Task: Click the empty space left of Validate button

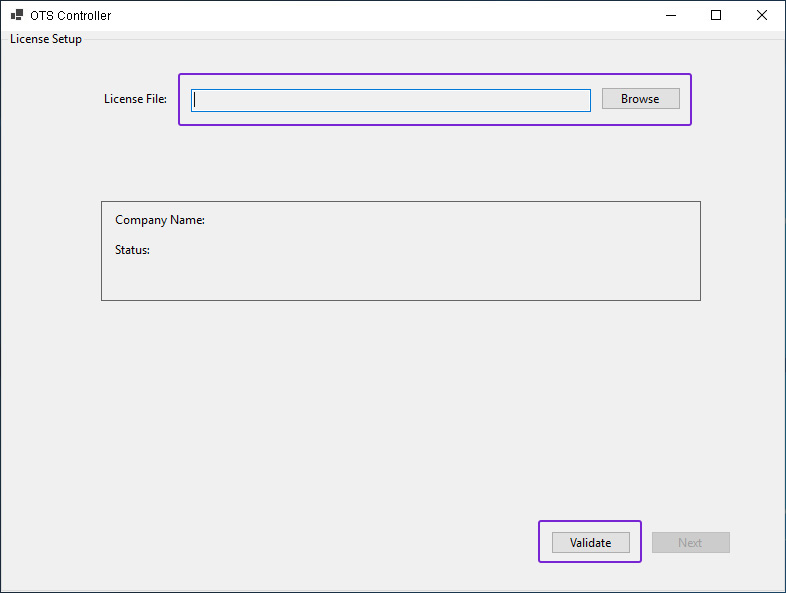Action: (x=300, y=543)
